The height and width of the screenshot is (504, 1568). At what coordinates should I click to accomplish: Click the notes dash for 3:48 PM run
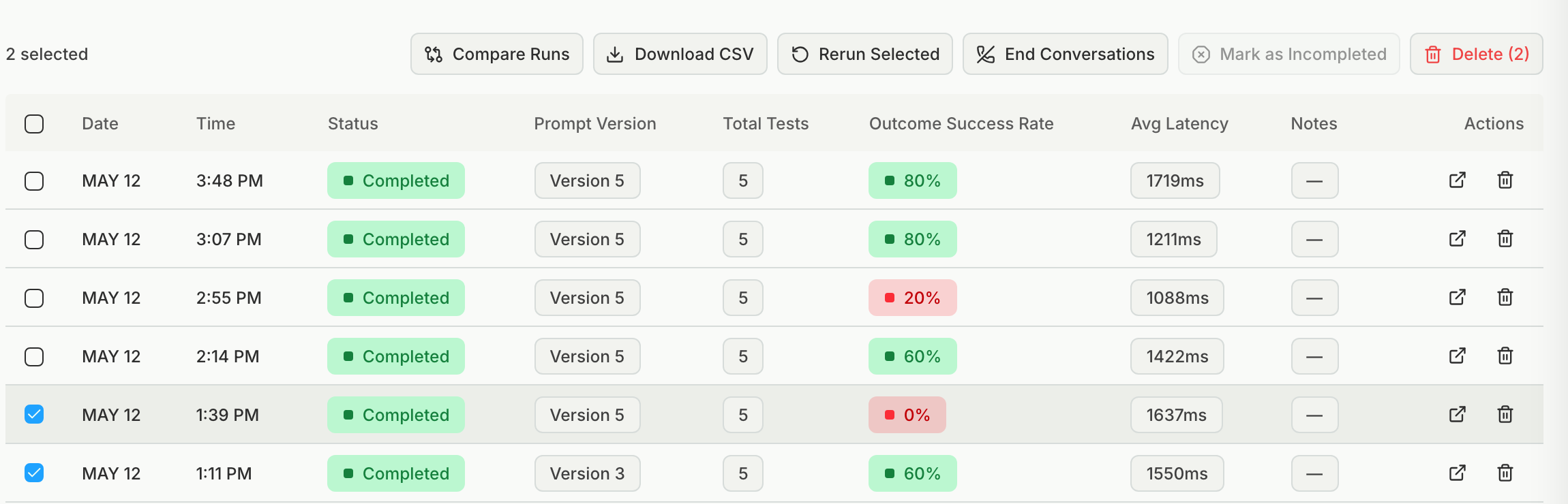pyautogui.click(x=1315, y=180)
